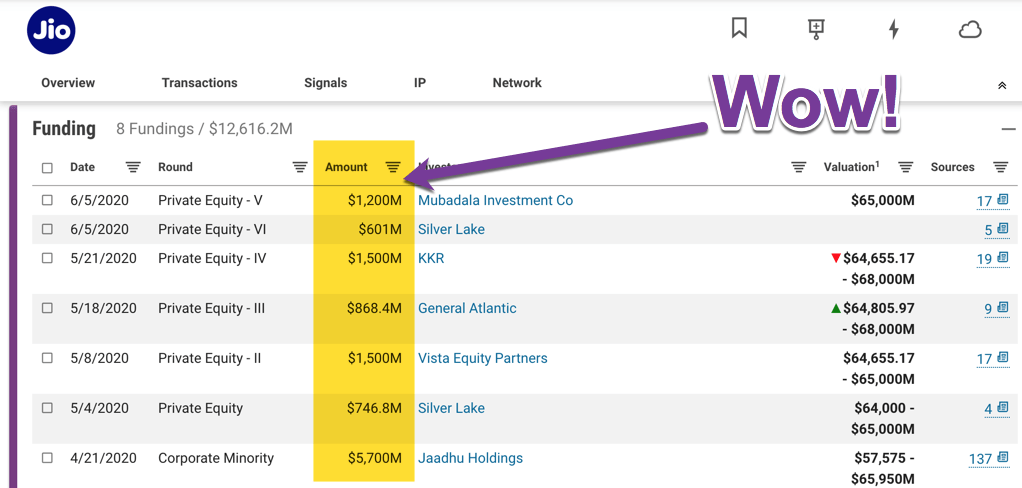Click the $5,700M amount cell

pyautogui.click(x=374, y=459)
